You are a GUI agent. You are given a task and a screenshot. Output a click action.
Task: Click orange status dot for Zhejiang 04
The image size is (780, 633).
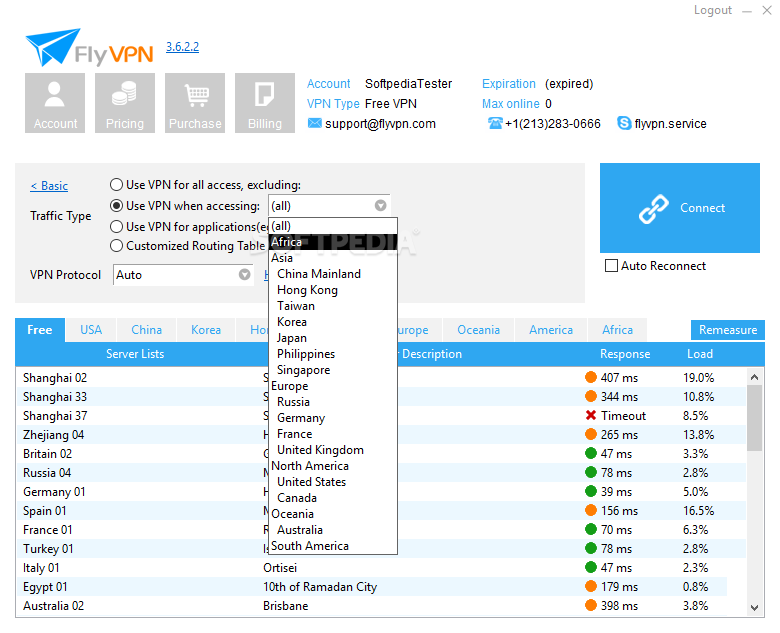(591, 434)
